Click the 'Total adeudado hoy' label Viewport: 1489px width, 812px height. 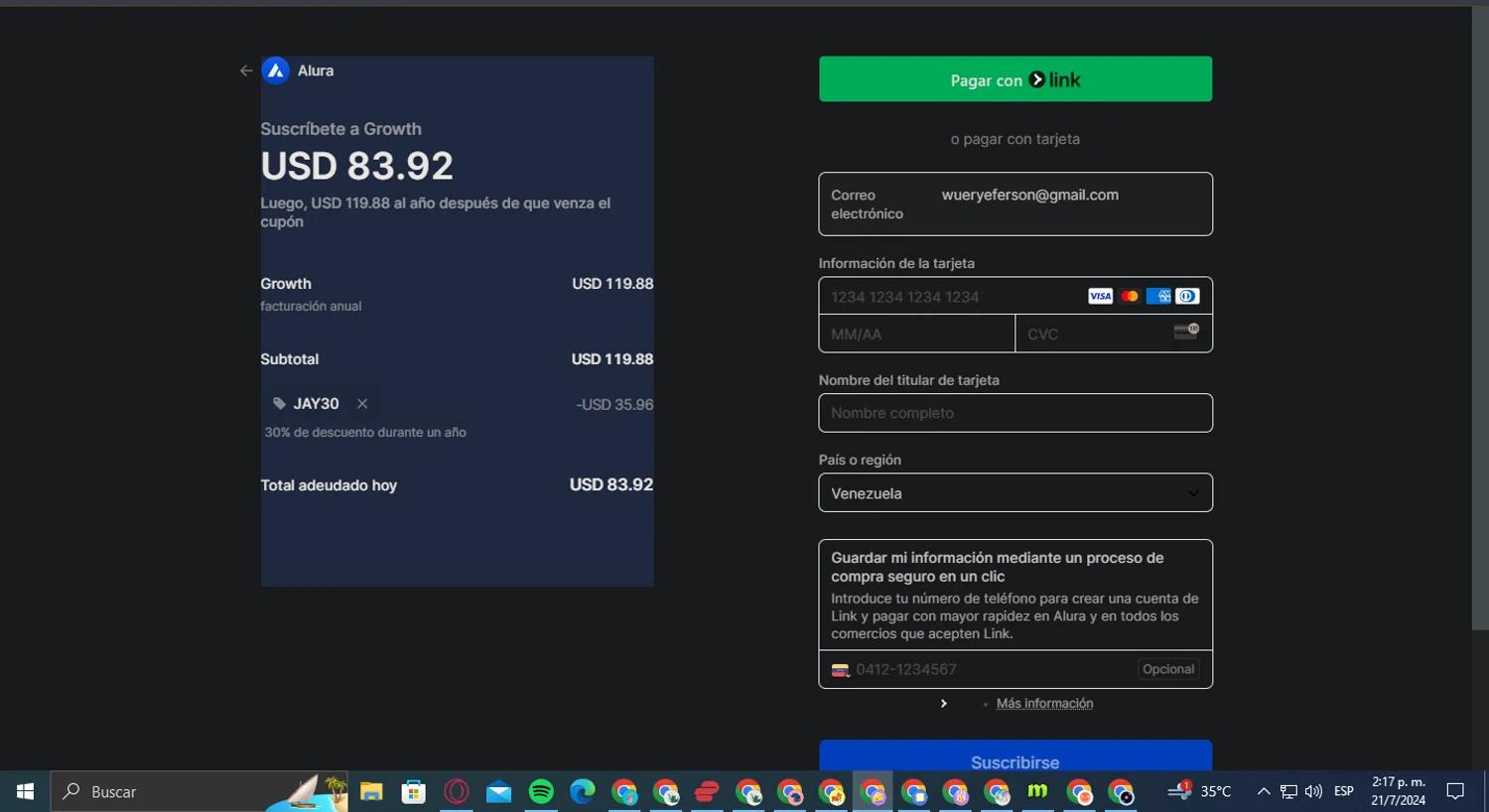tap(329, 485)
